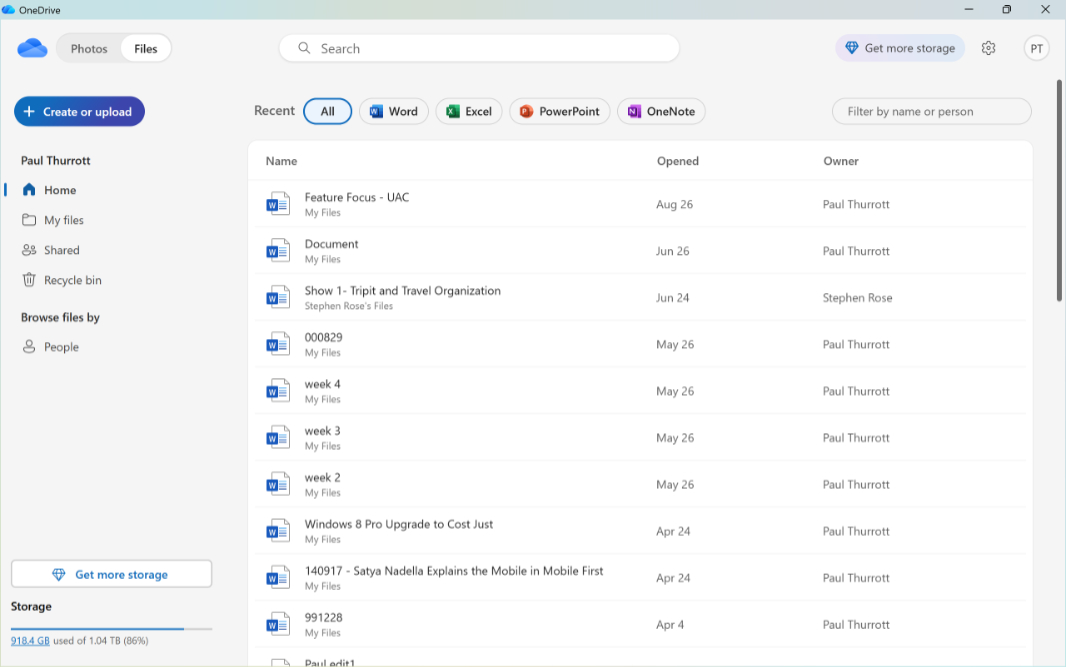Image resolution: width=1066 pixels, height=667 pixels.
Task: Open the Create or upload menu
Action: click(79, 112)
